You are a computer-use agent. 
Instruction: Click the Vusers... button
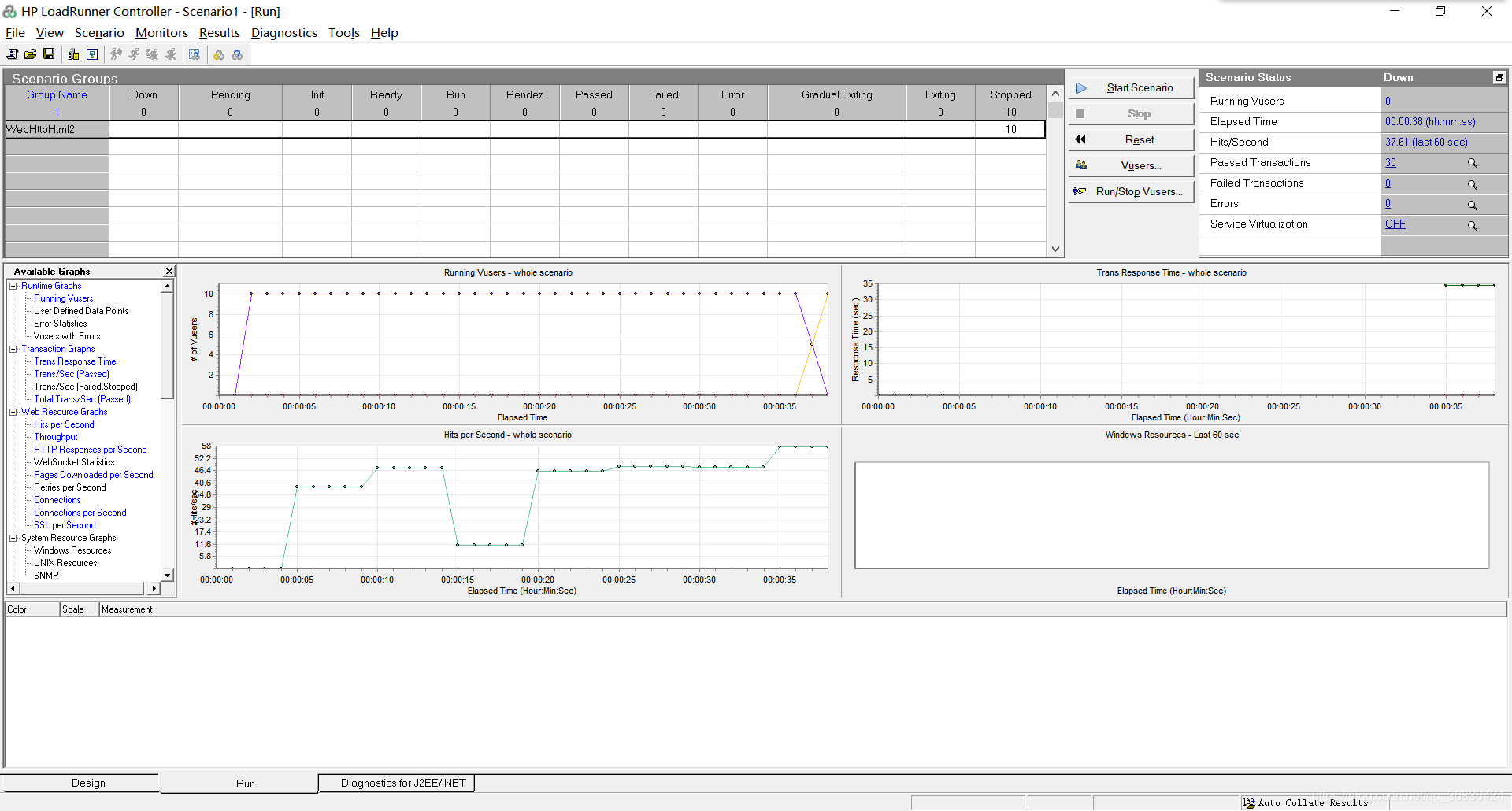pyautogui.click(x=1131, y=165)
